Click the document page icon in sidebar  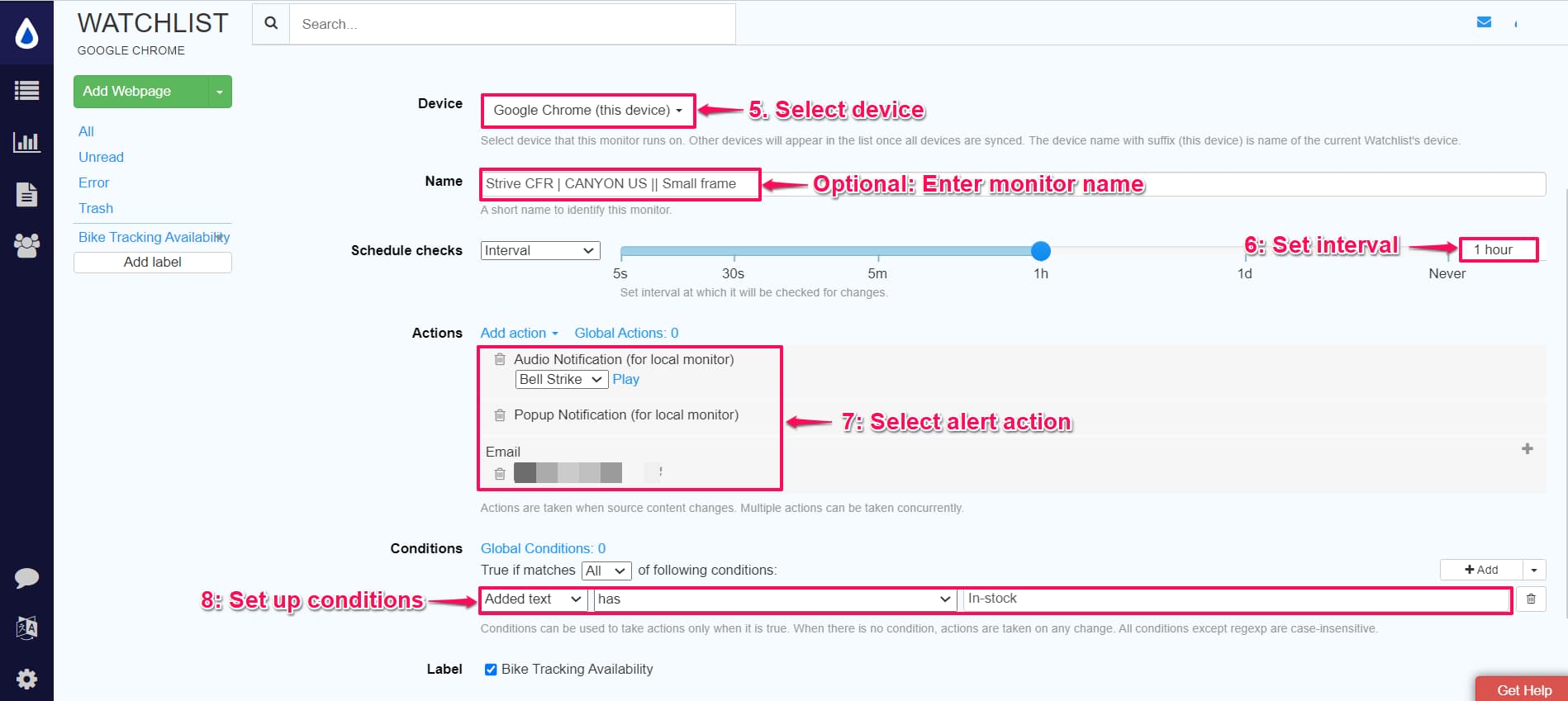[x=26, y=194]
